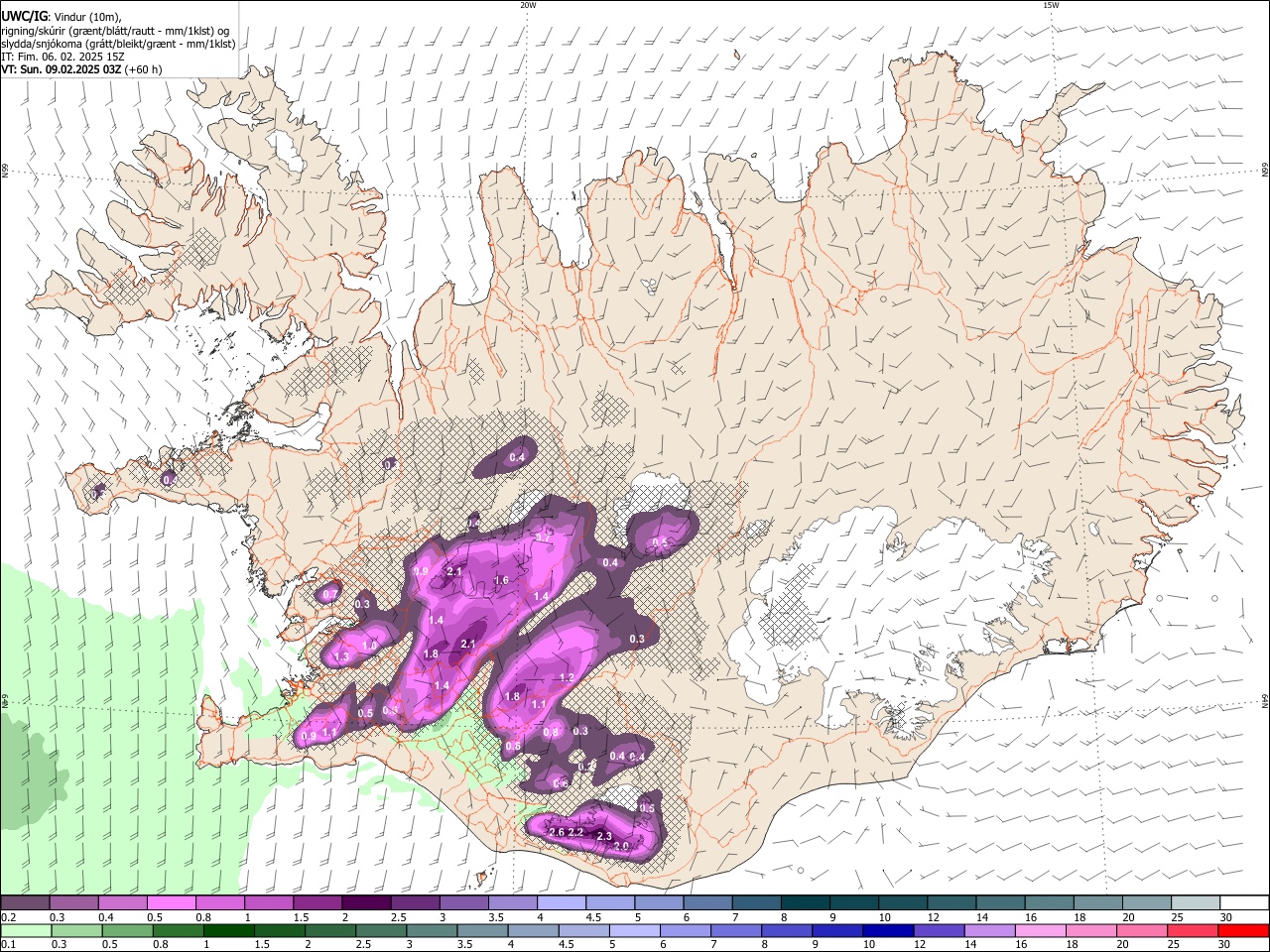The width and height of the screenshot is (1270, 952).
Task: Click the '2.6' snowfall value on the map
Action: click(556, 832)
